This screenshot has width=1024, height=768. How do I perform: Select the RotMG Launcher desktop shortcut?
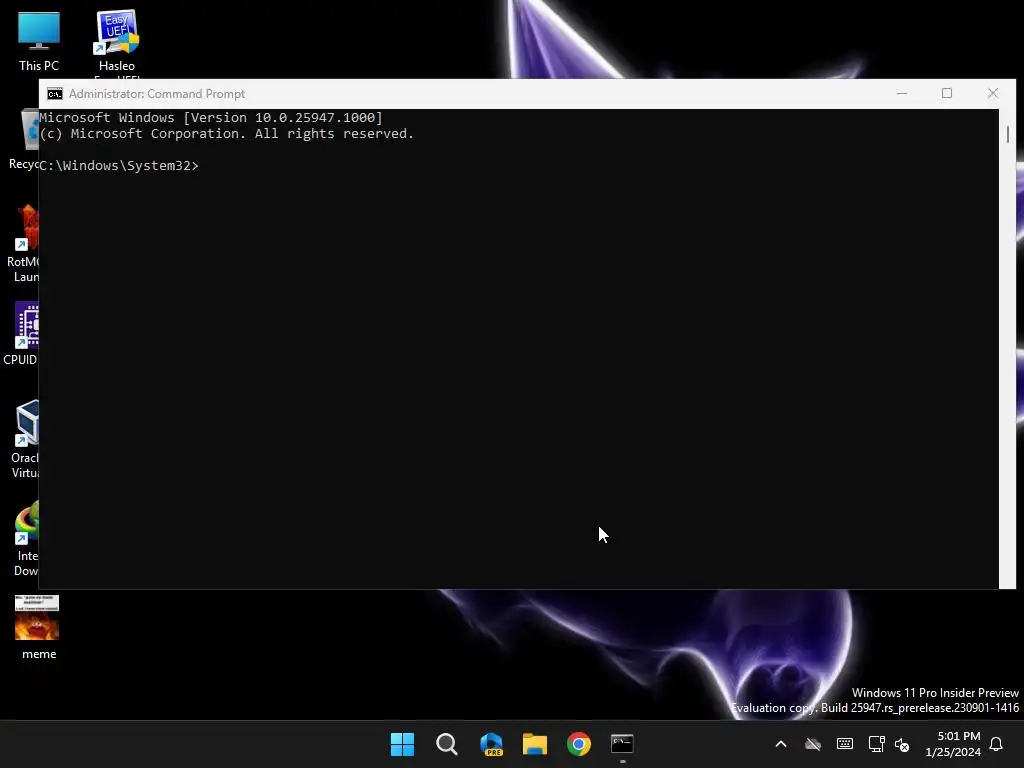coord(24,243)
